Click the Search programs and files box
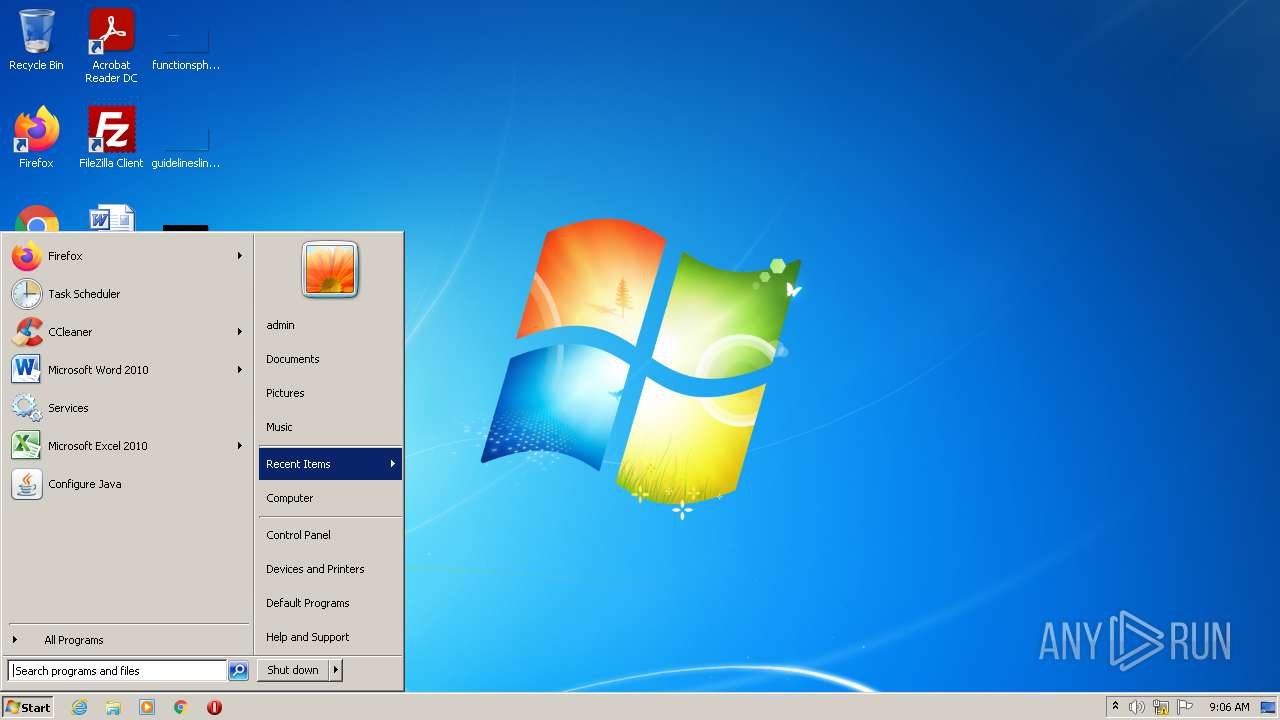 click(x=117, y=671)
